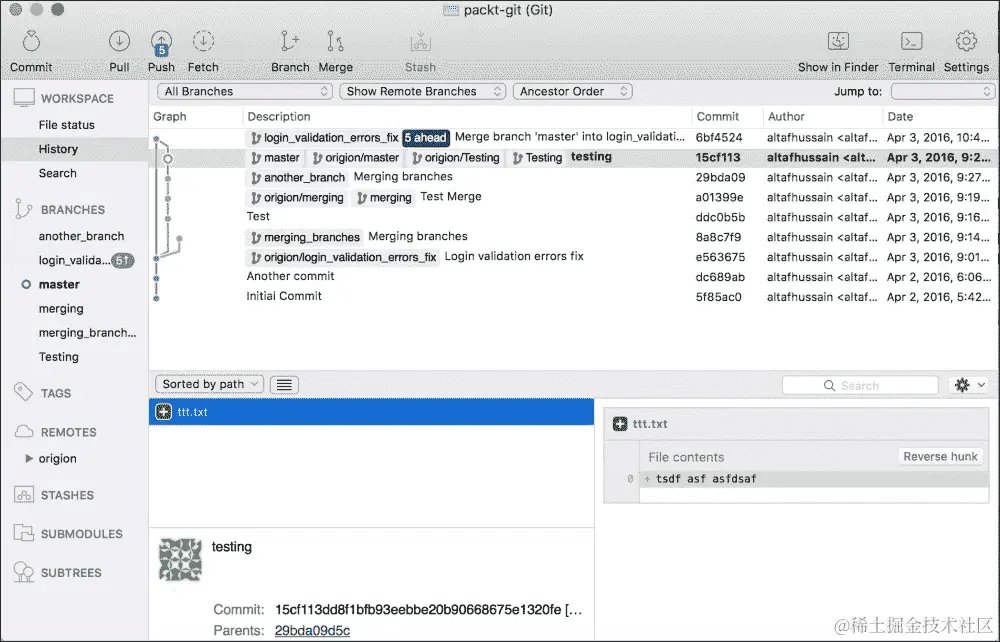
Task: Select commit 8a8c7f9 Merging branches
Action: 574,237
